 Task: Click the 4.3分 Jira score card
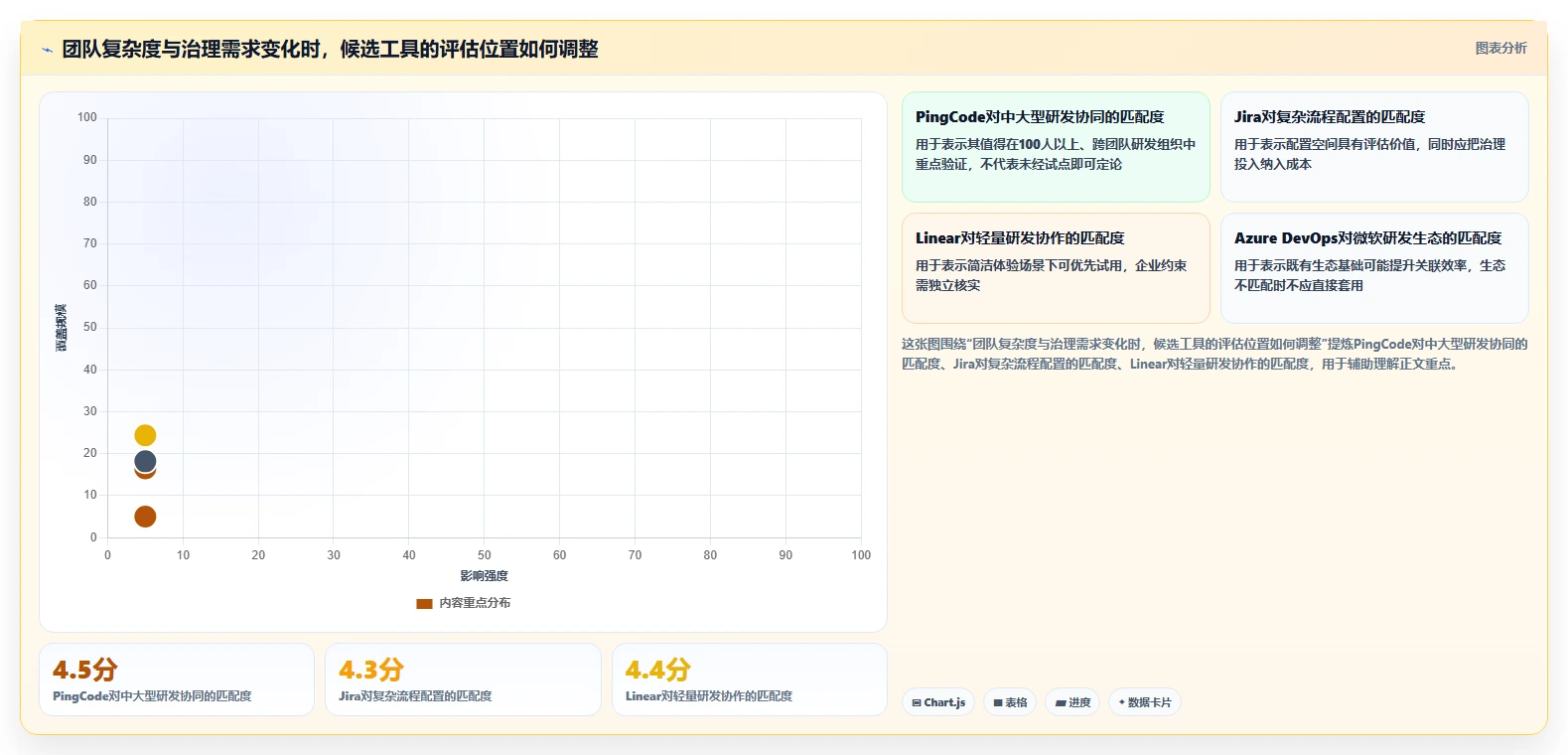[x=463, y=679]
